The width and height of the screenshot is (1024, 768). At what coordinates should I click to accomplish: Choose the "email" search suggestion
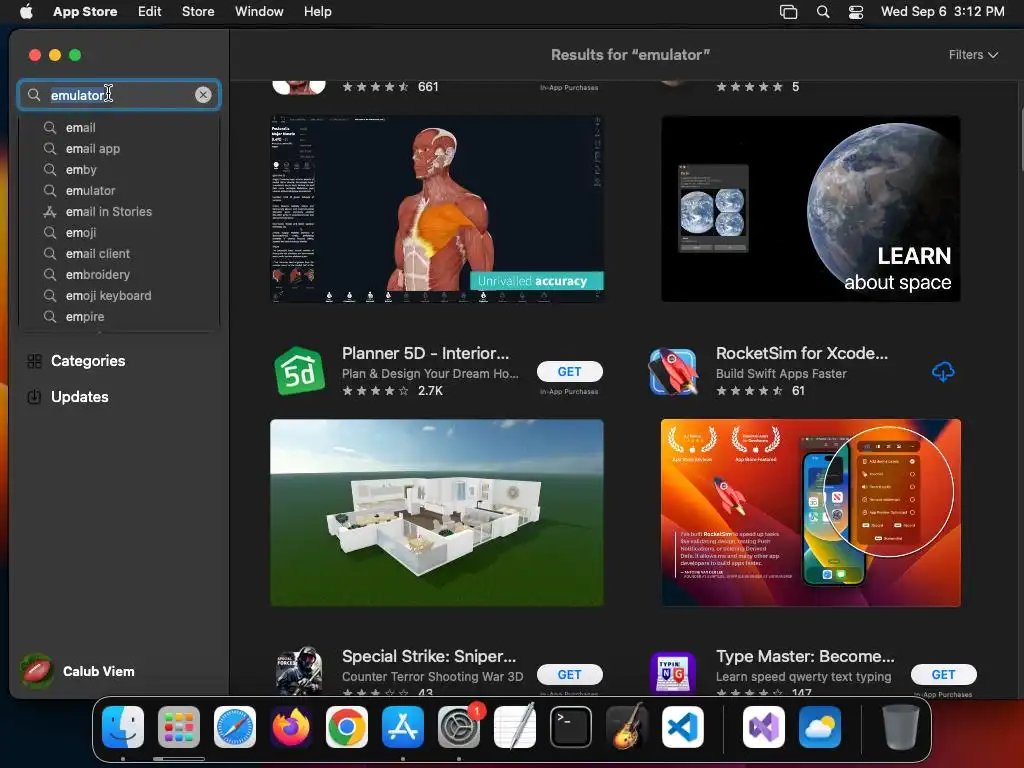(x=119, y=127)
